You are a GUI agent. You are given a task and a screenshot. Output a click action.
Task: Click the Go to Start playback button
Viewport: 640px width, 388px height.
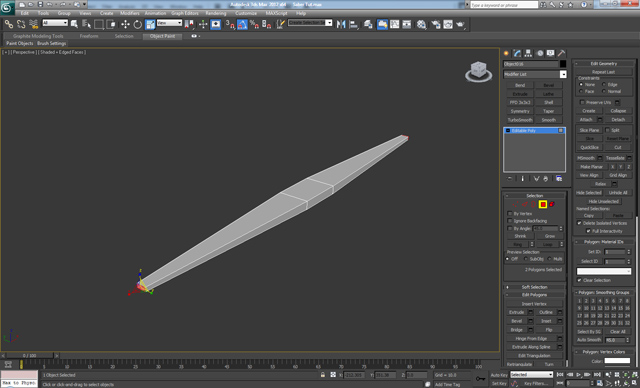click(x=560, y=375)
